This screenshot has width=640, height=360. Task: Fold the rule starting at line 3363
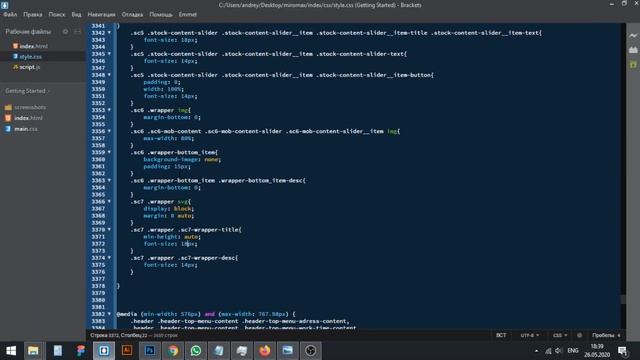point(109,180)
